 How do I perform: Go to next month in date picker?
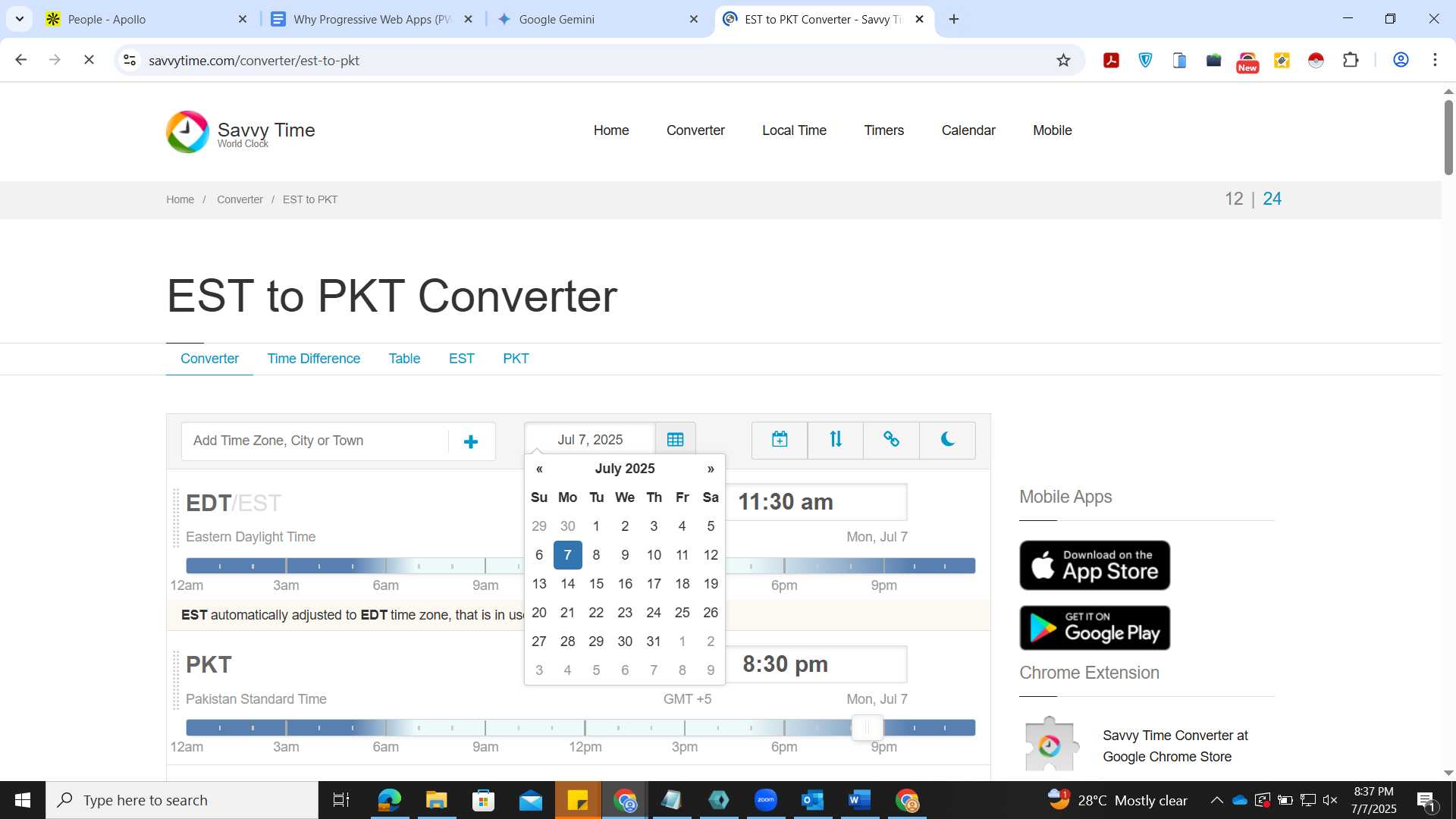(x=711, y=469)
